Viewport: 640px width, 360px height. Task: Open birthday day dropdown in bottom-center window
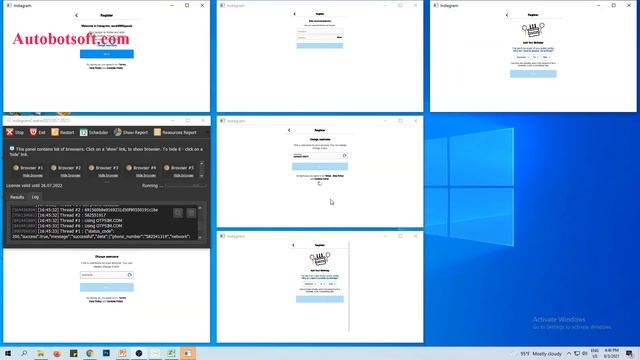point(322,284)
